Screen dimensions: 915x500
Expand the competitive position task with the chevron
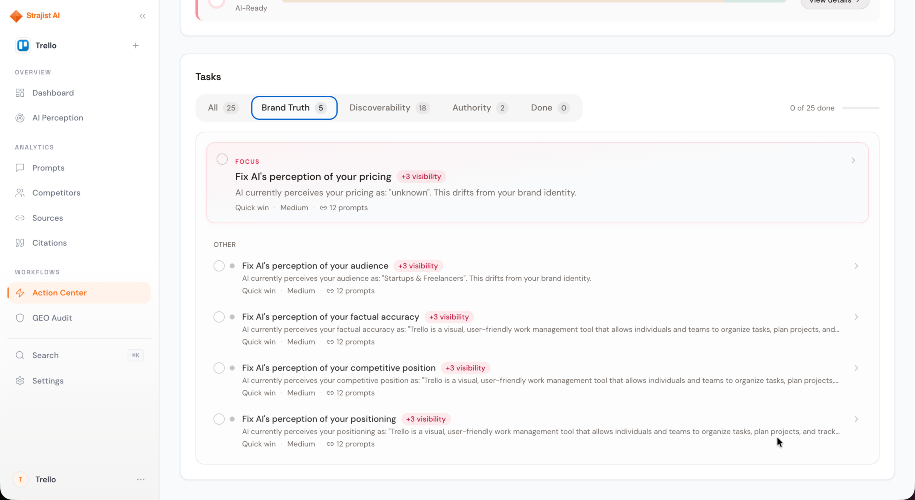tap(856, 368)
